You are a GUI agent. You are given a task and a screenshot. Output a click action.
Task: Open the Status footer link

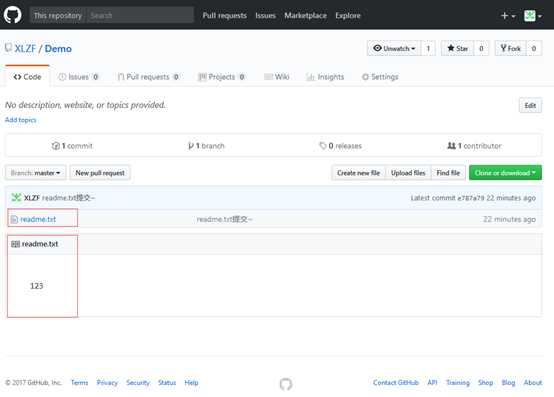pos(167,383)
